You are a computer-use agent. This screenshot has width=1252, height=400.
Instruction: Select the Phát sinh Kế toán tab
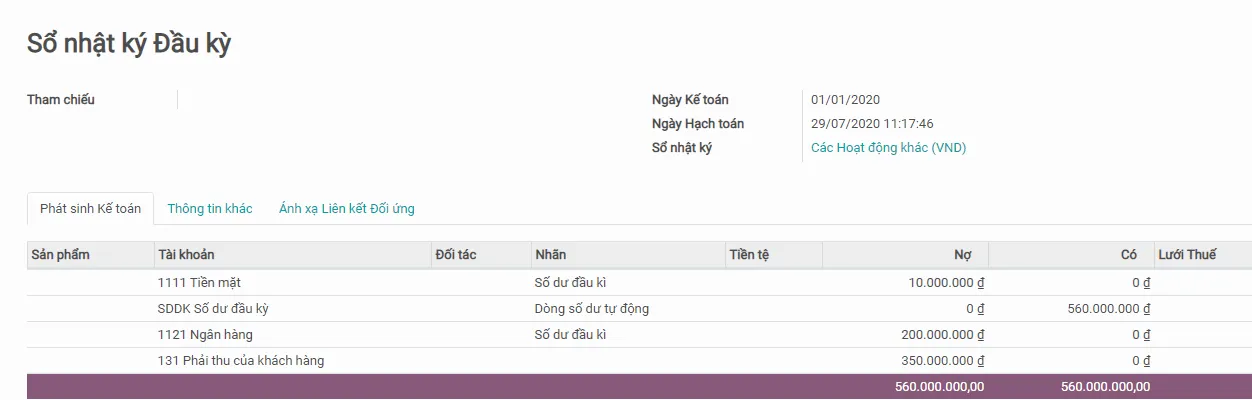(90, 209)
